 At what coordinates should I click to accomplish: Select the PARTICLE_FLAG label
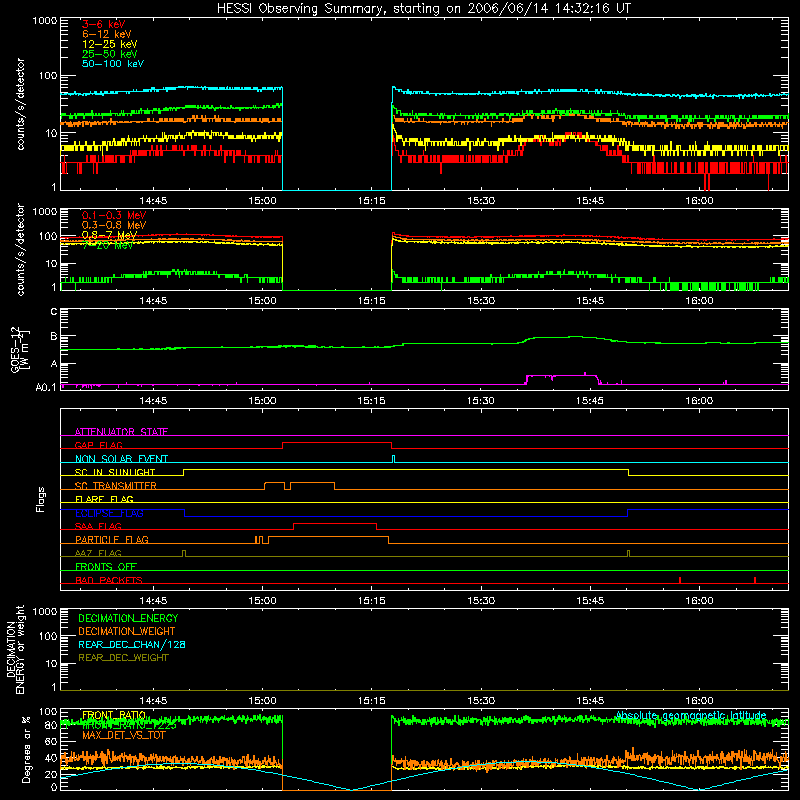tap(112, 540)
